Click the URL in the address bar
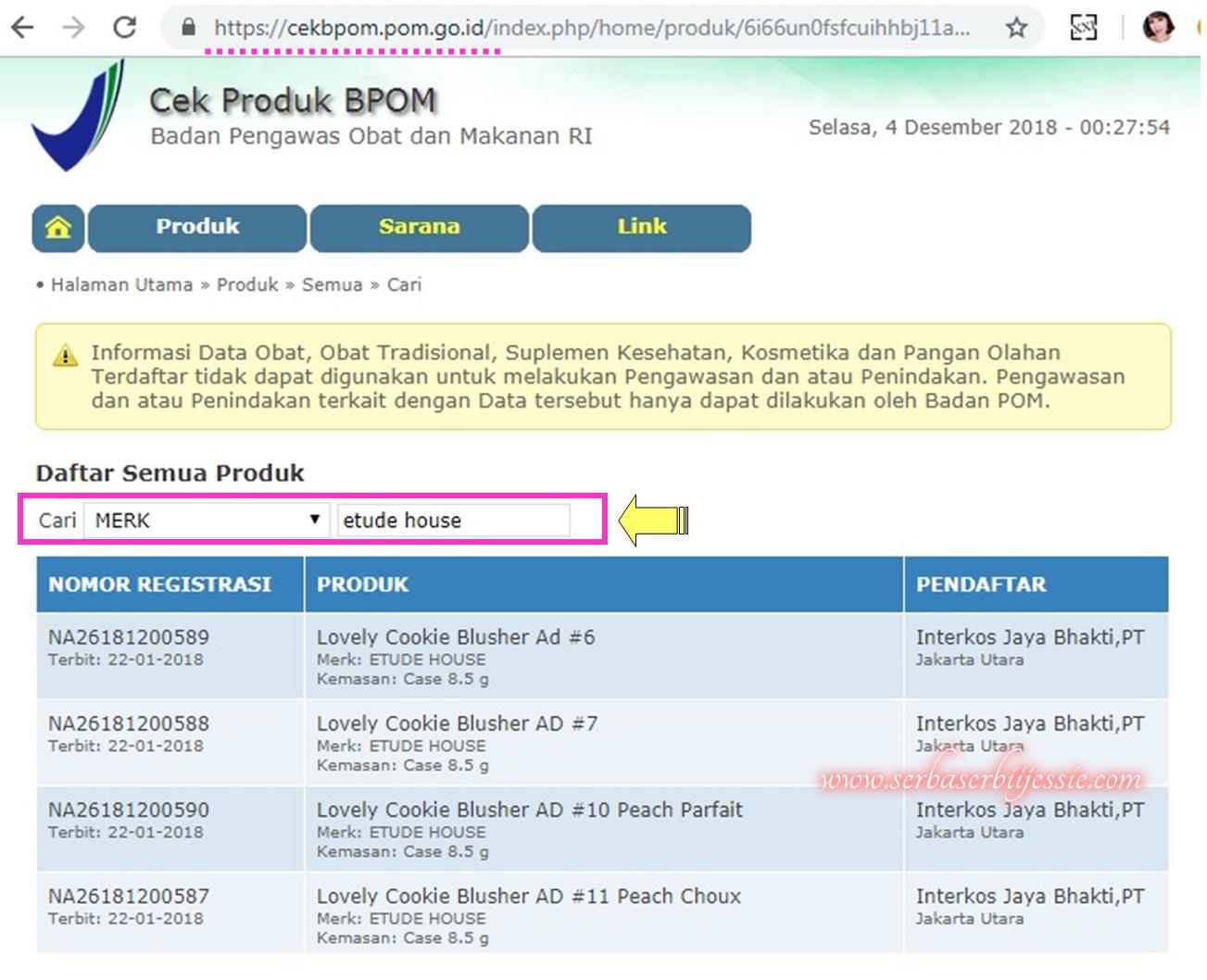Image resolution: width=1207 pixels, height=980 pixels. [x=592, y=28]
